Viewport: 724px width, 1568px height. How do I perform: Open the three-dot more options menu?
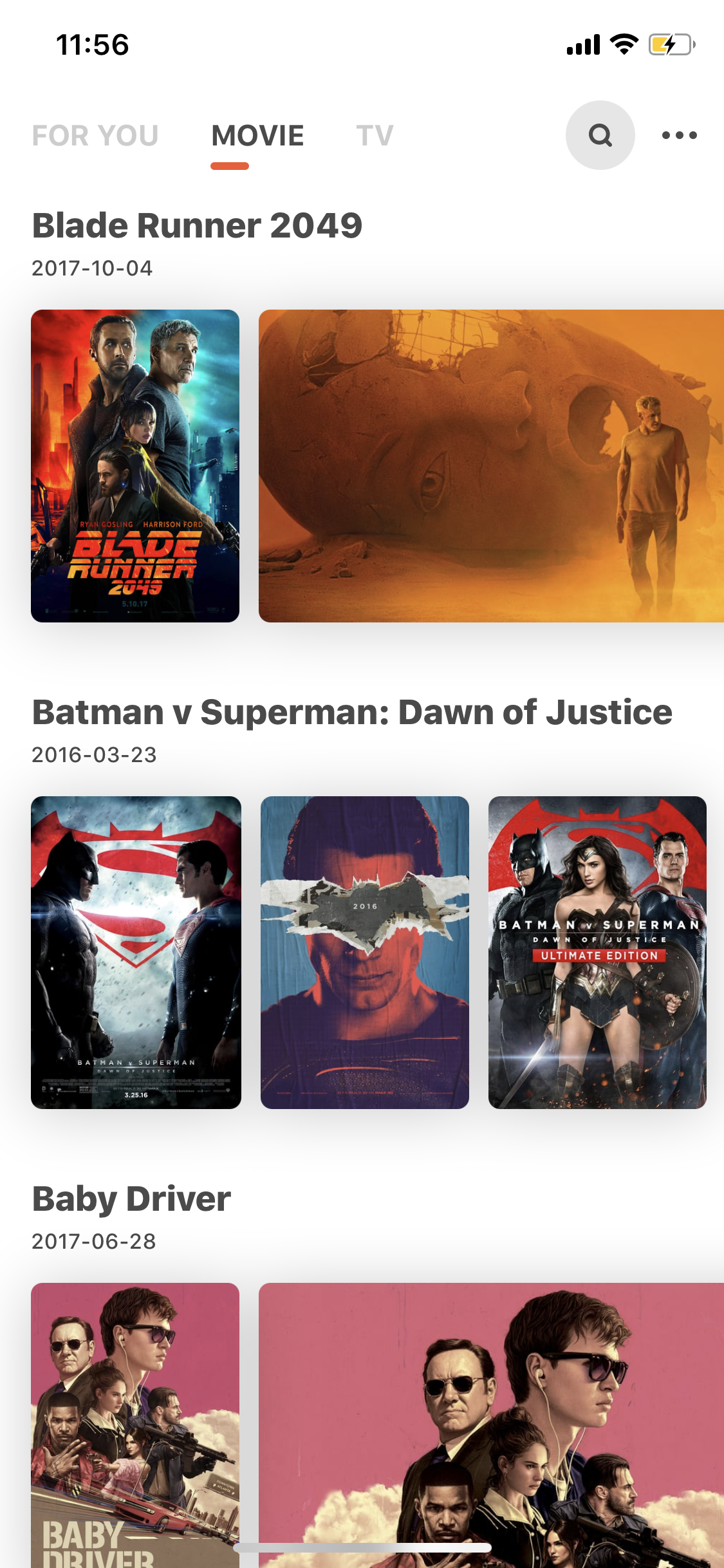(680, 135)
